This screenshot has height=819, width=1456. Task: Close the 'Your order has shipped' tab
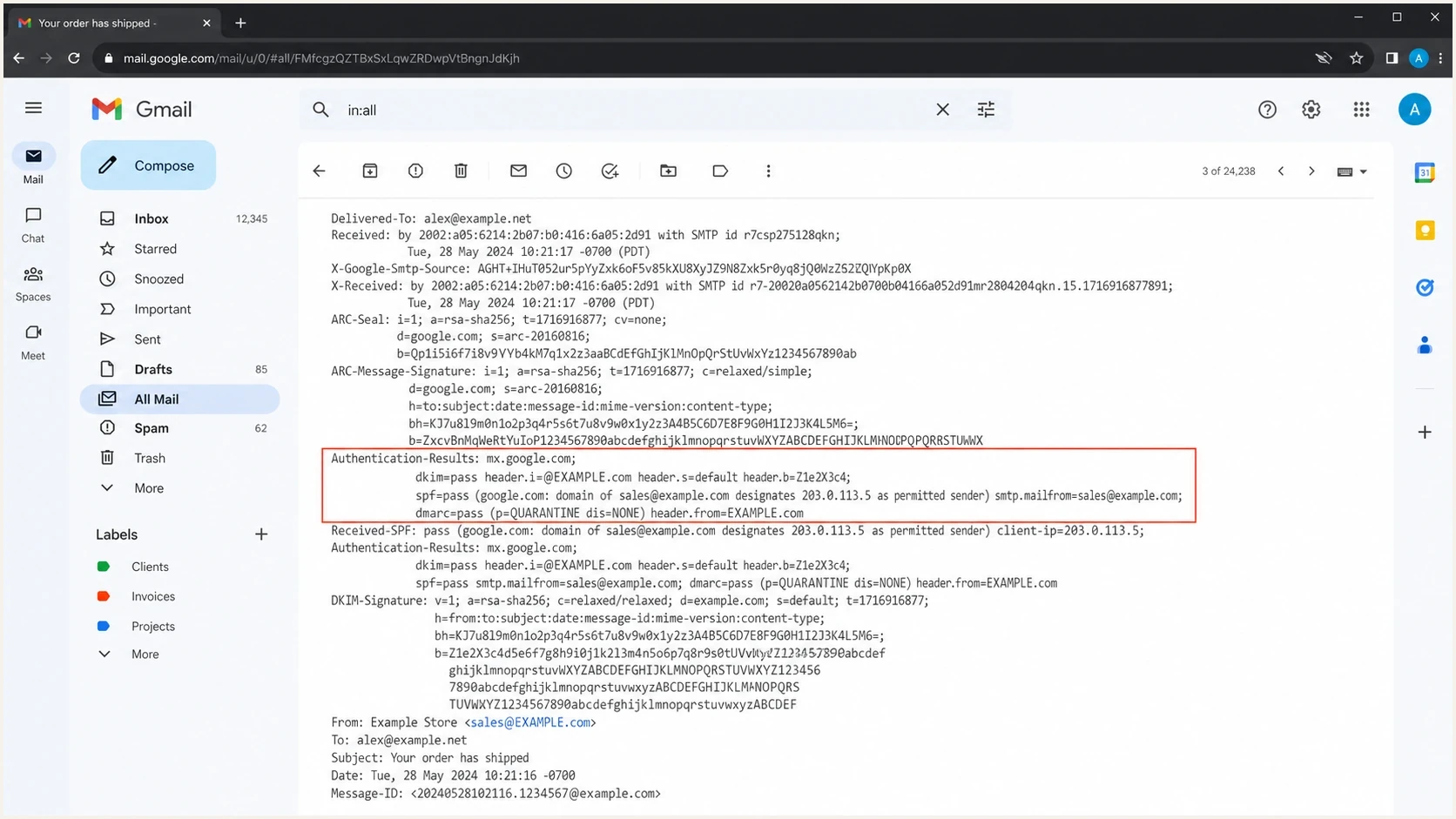point(206,23)
